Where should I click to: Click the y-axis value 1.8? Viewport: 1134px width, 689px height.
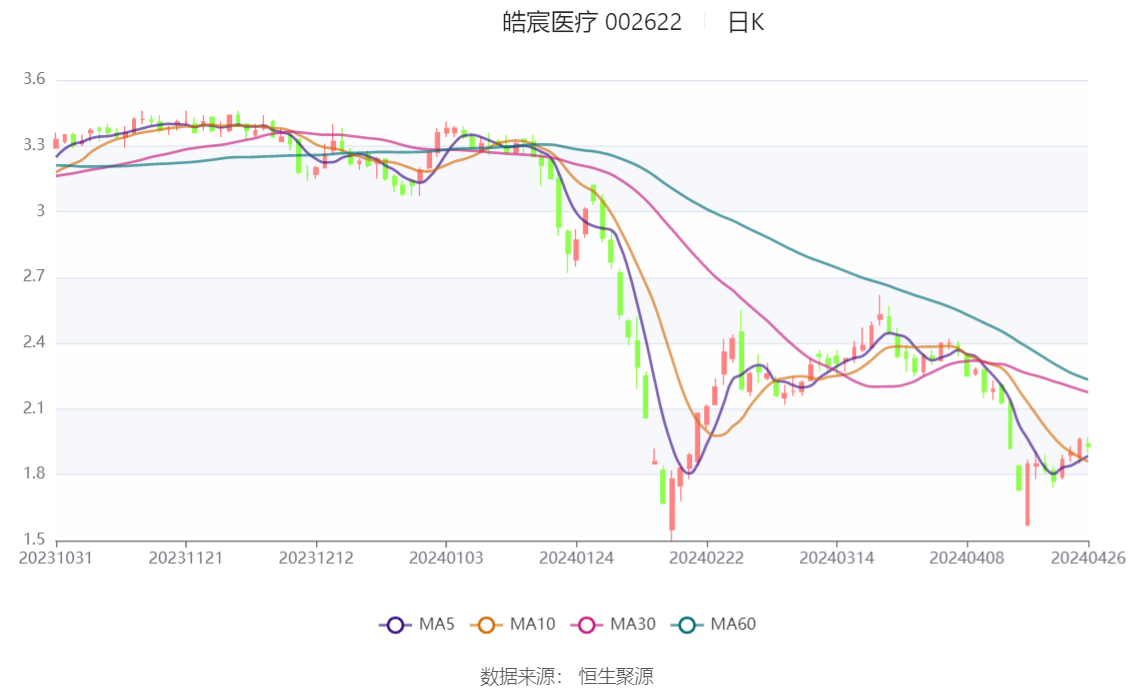(x=34, y=474)
